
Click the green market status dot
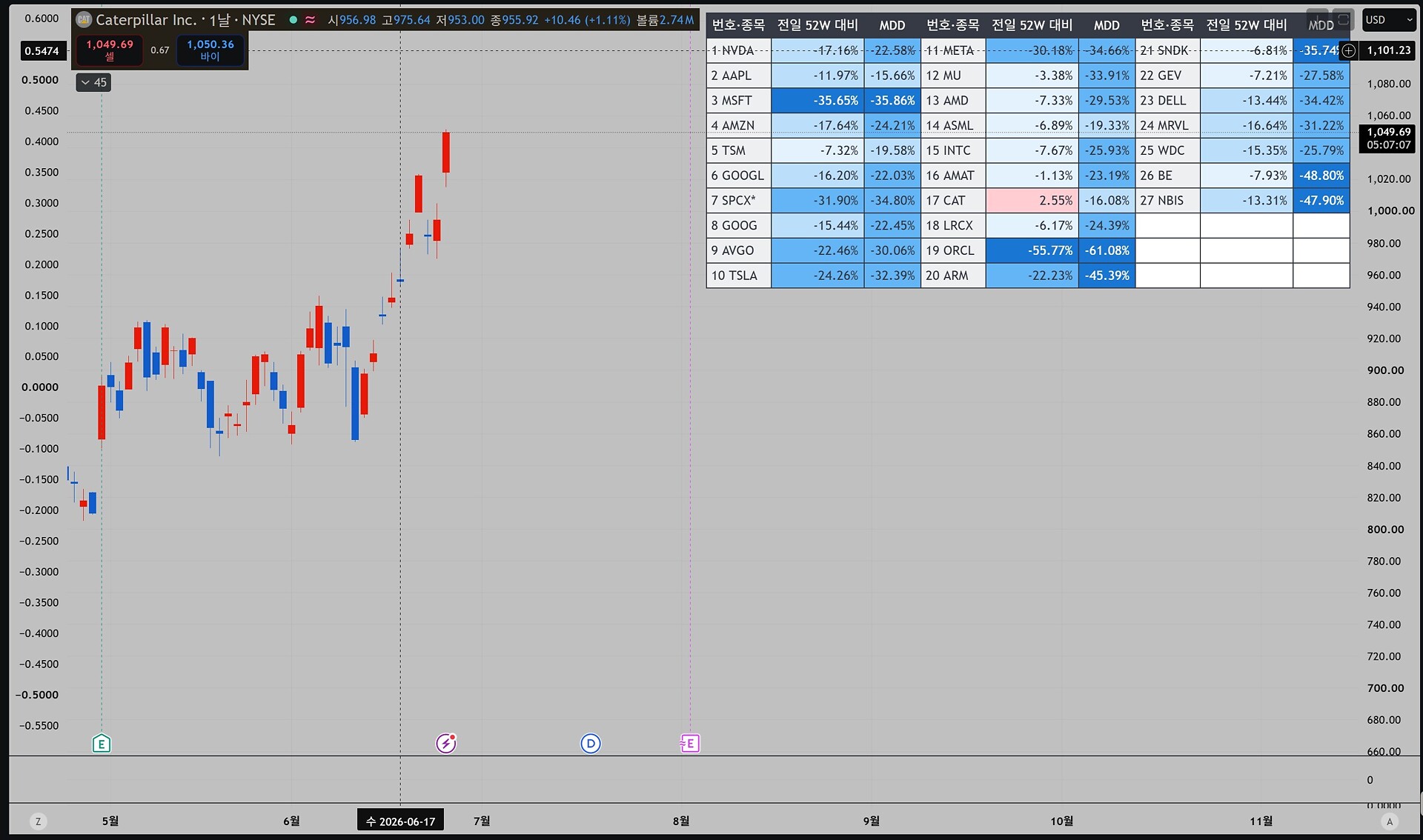(293, 20)
